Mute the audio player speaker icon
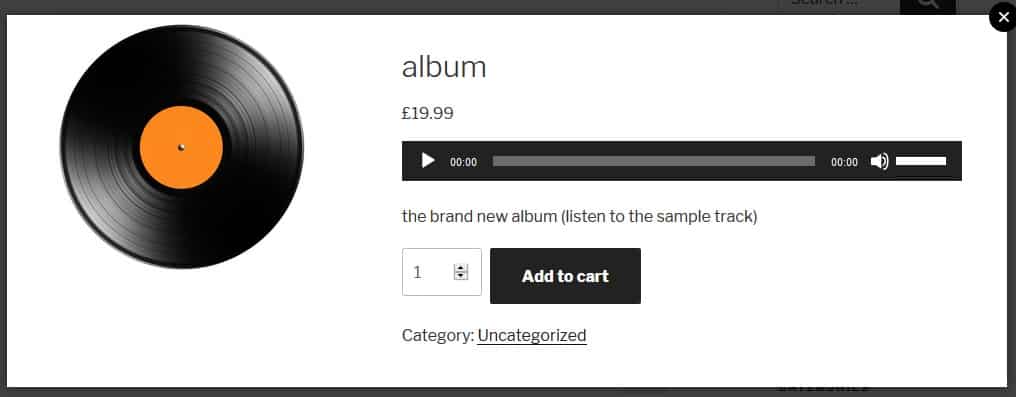This screenshot has width=1016, height=397. pos(879,161)
